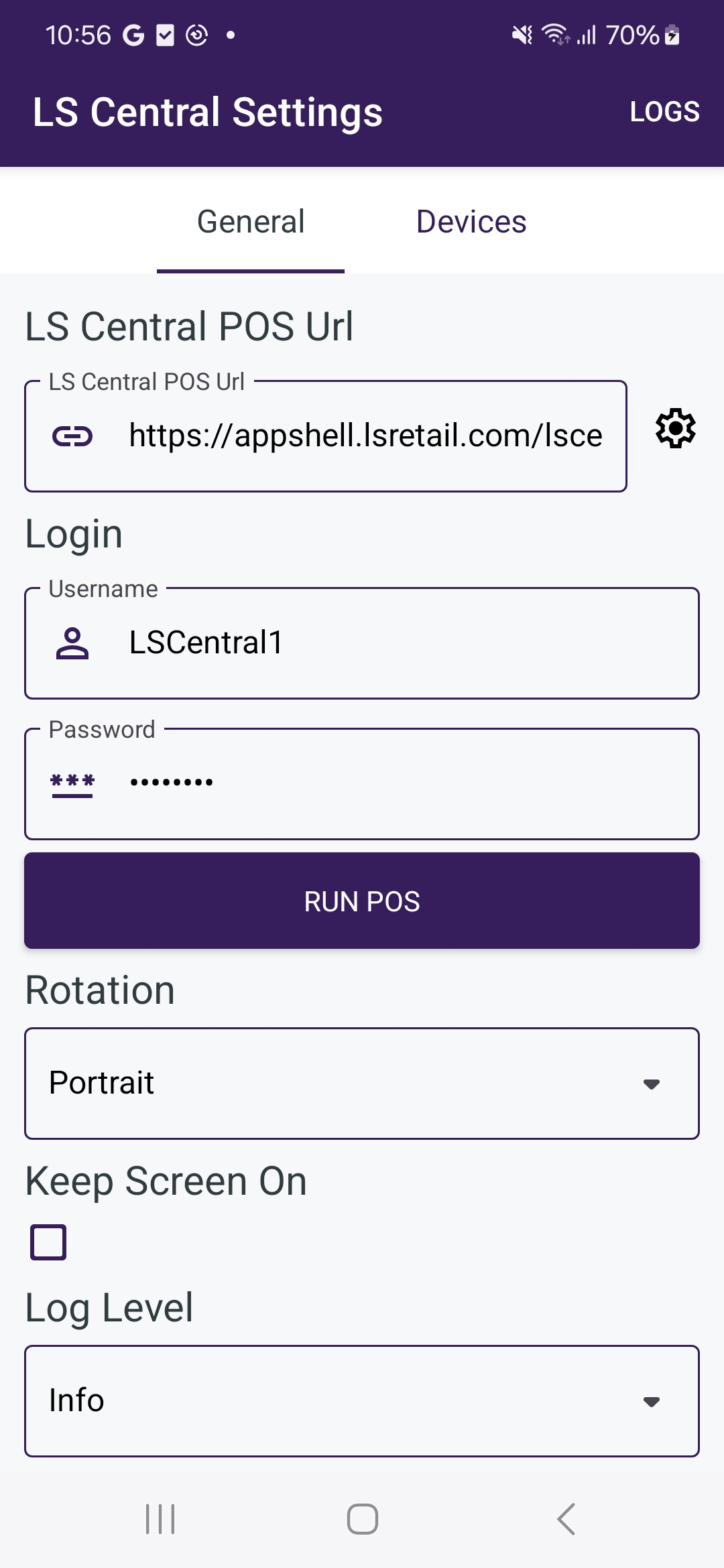Click the Rotation dropdown arrow
The height and width of the screenshot is (1568, 724).
(x=651, y=1084)
